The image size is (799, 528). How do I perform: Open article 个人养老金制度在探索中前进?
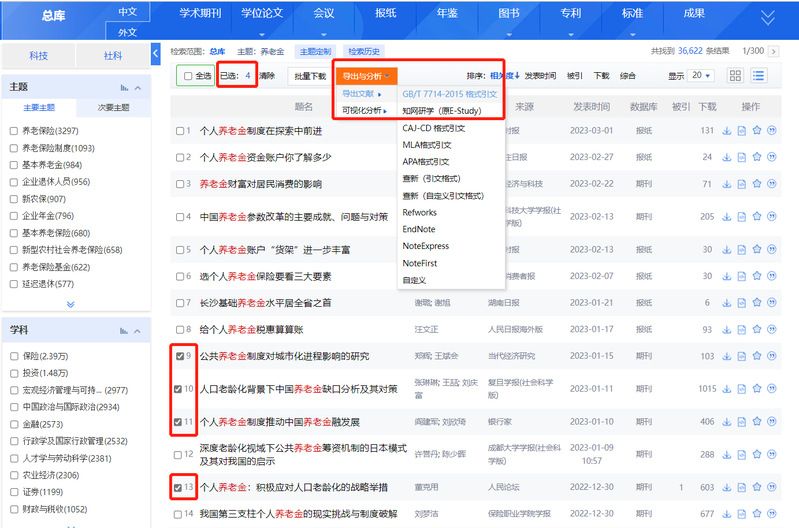(x=261, y=131)
